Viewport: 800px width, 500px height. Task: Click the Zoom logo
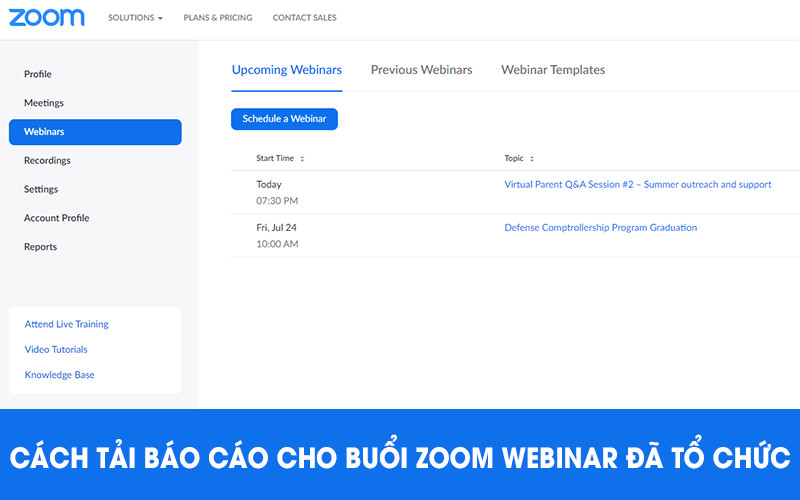[x=46, y=17]
